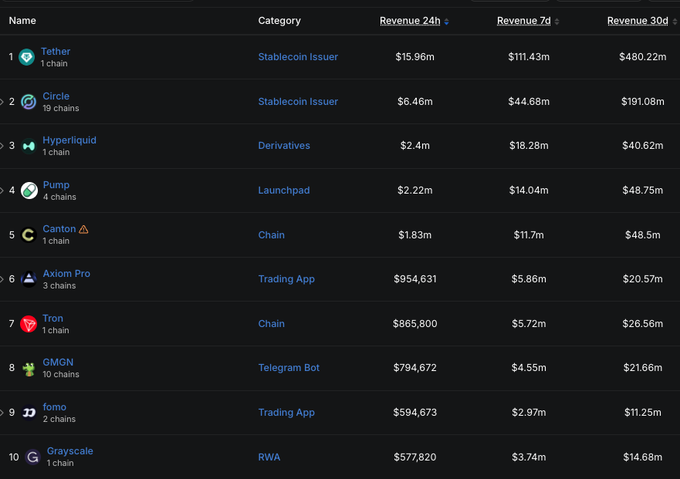Image resolution: width=680 pixels, height=479 pixels.
Task: Sort table by Revenue 30d header
Action: point(638,21)
